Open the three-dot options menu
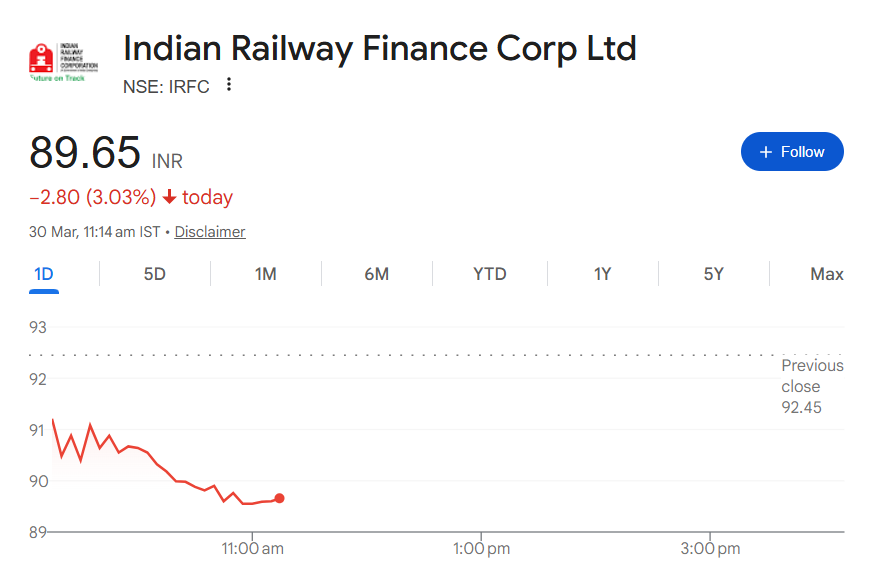The height and width of the screenshot is (582, 889). (229, 87)
